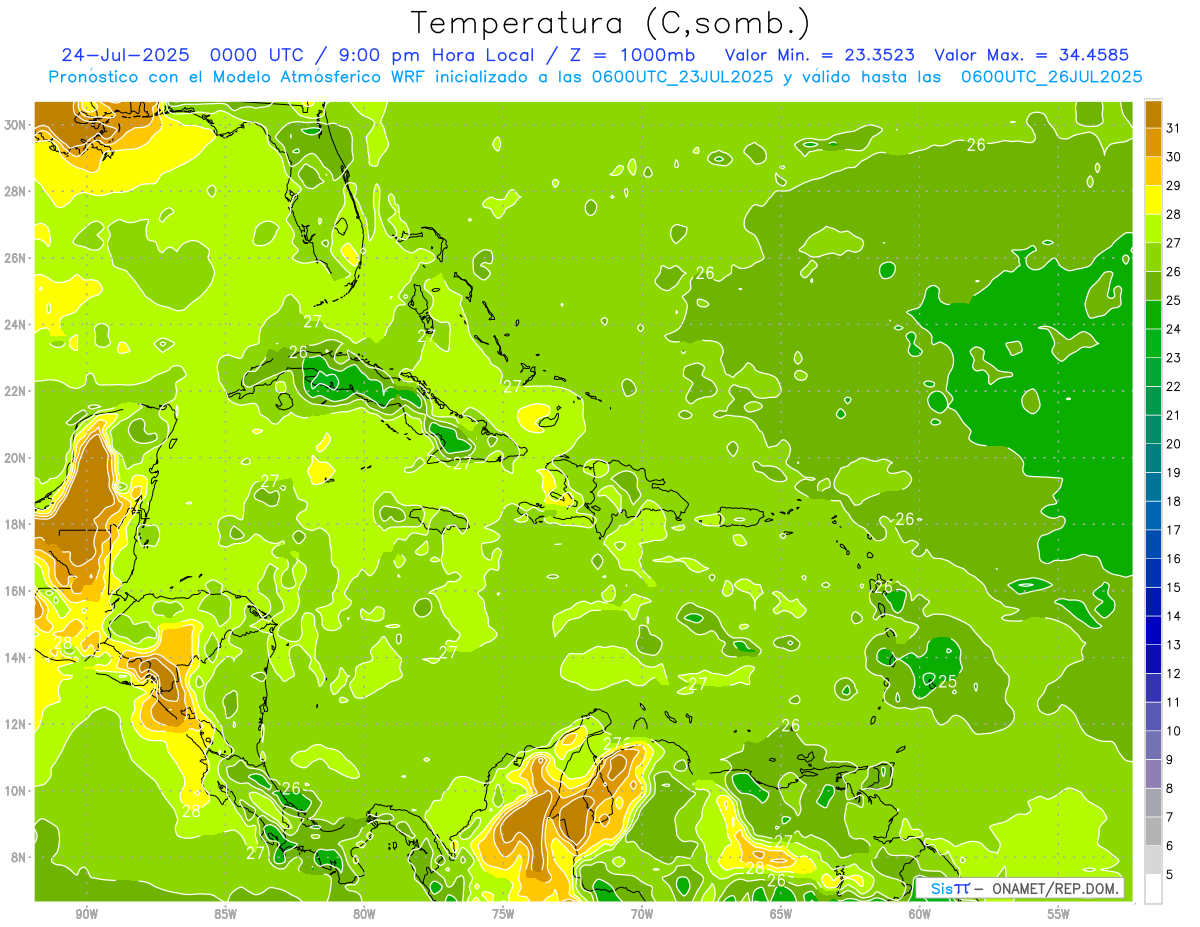Click the 'Sisπ' logo text
This screenshot has height=927, width=1200.
click(949, 888)
